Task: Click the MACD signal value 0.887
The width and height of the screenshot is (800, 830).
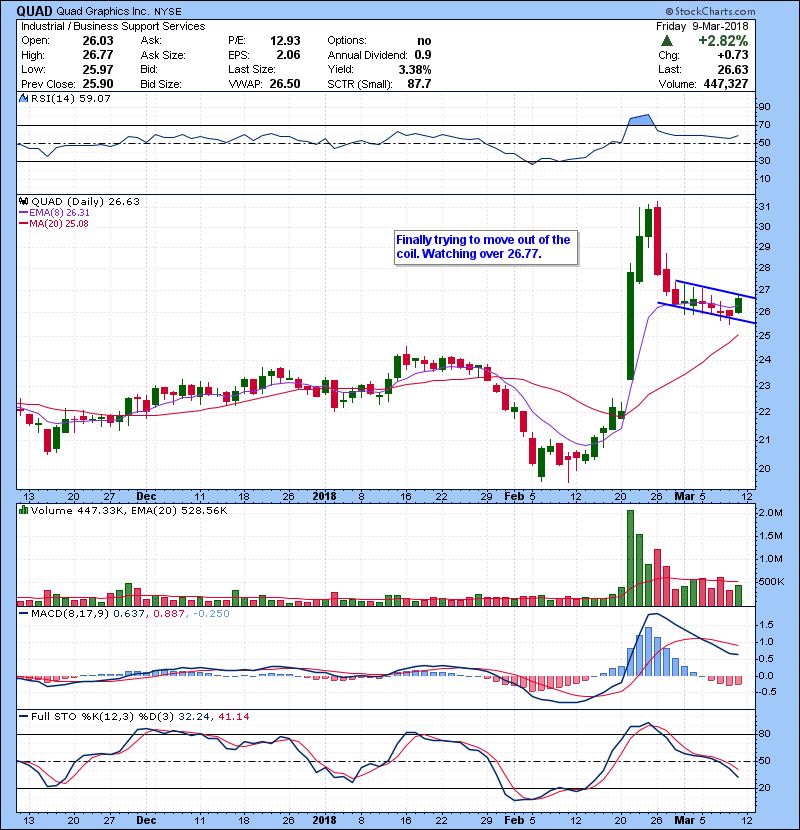Action: tap(169, 614)
